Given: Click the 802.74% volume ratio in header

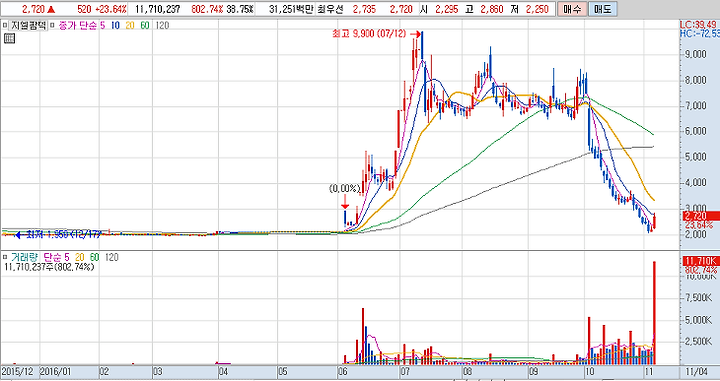Looking at the screenshot, I should coord(206,9).
